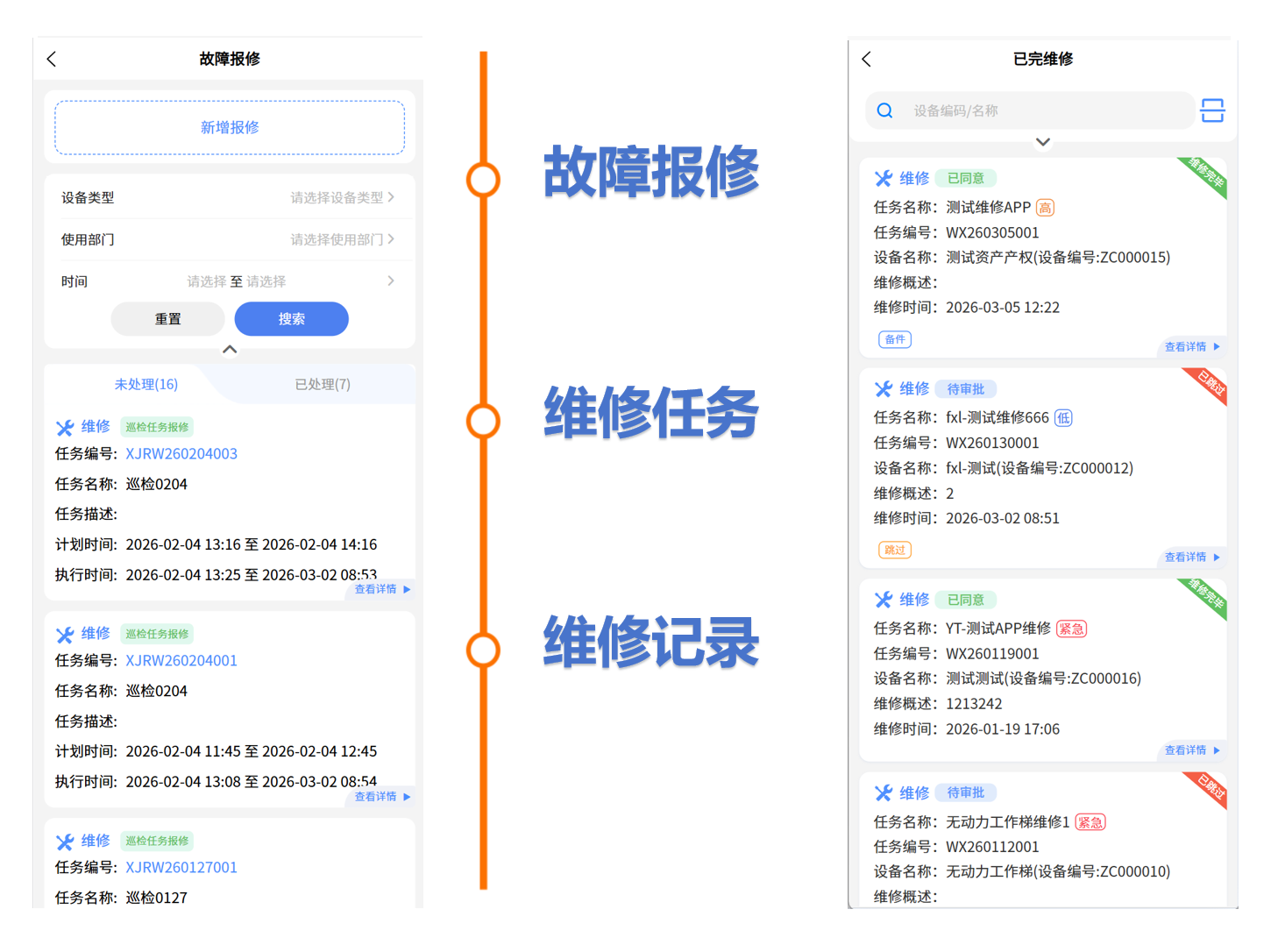Type in the 设备编码/名称 search field
The image size is (1278, 952).
[x=1043, y=110]
